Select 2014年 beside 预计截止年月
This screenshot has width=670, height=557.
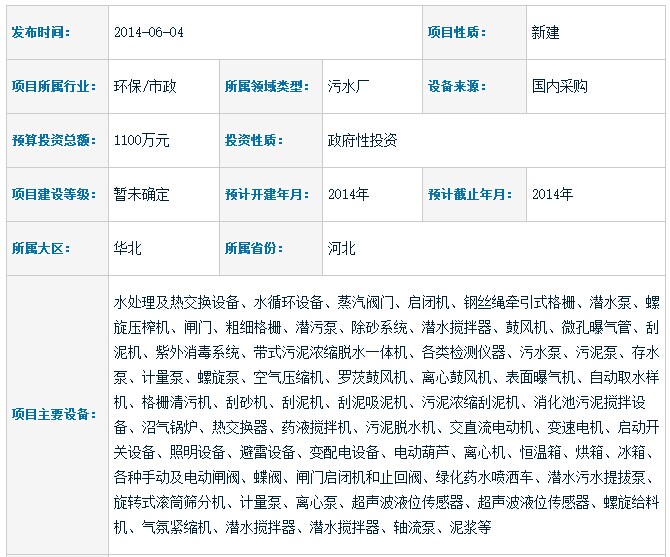click(x=552, y=194)
